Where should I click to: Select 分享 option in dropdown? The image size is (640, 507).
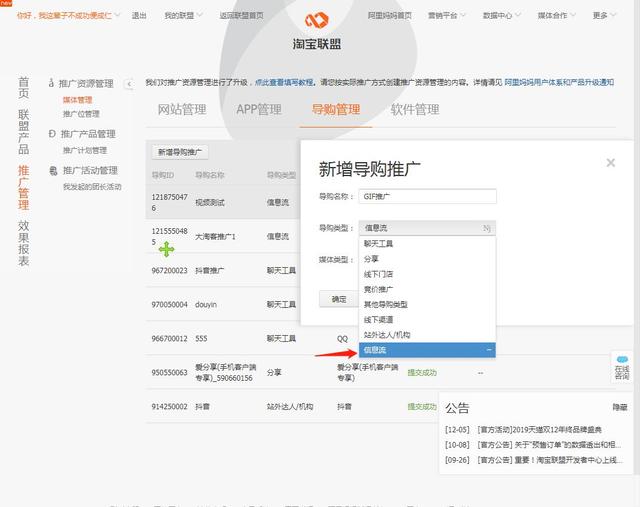pos(427,259)
